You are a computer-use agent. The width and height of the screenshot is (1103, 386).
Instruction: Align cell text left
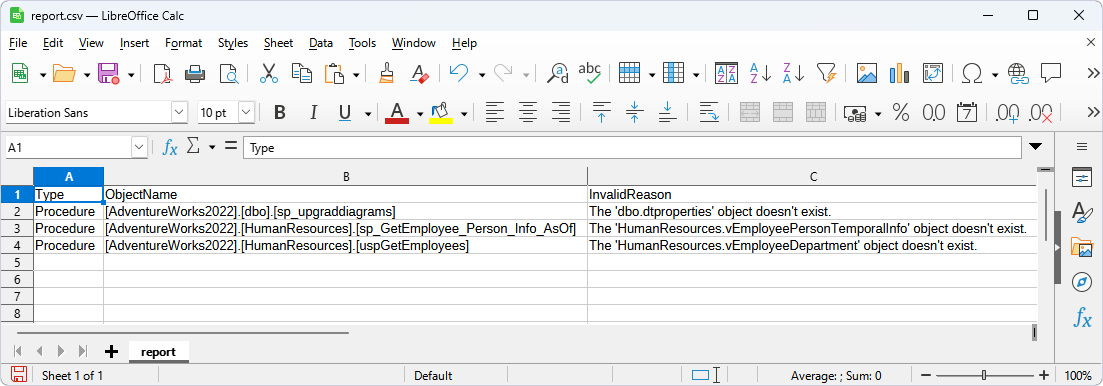(495, 112)
